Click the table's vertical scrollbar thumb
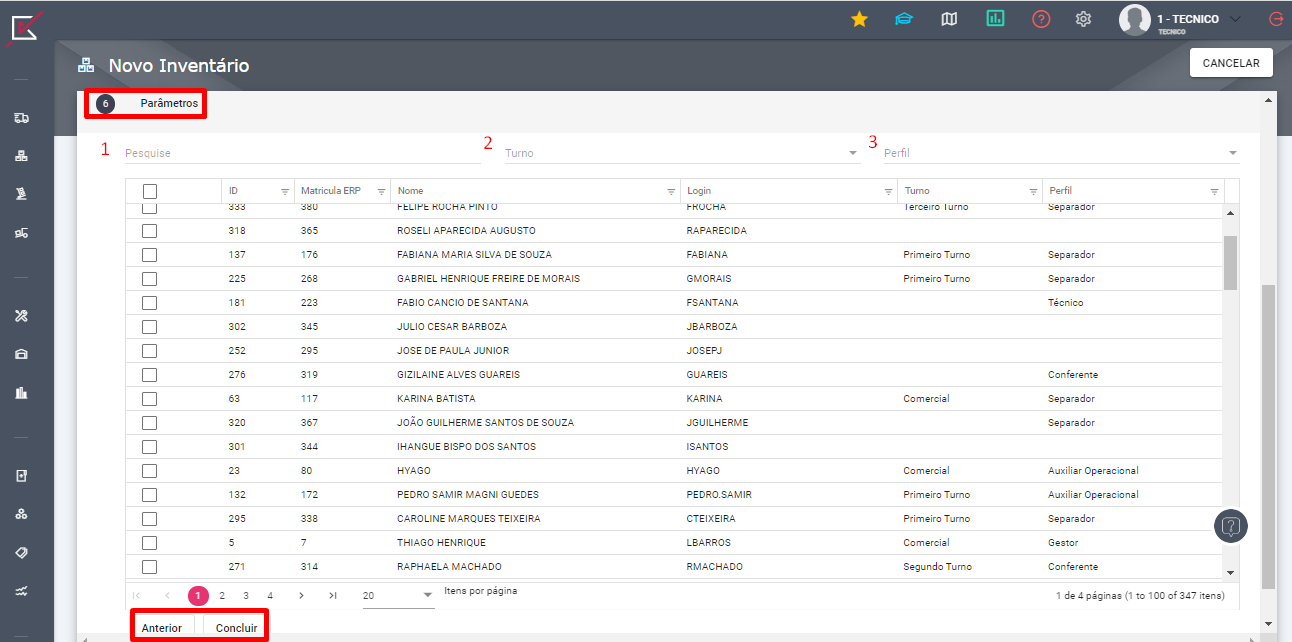The height and width of the screenshot is (642, 1292). (1231, 262)
